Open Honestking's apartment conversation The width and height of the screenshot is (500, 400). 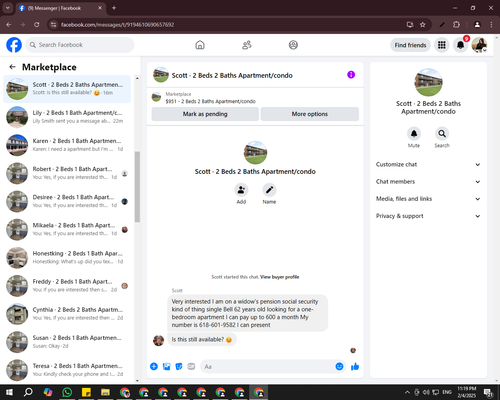pos(67,258)
